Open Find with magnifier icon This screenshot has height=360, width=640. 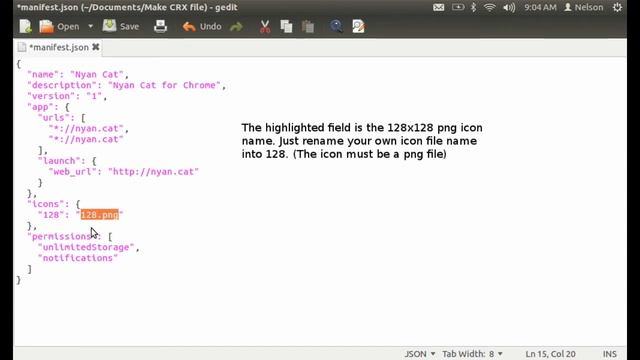pyautogui.click(x=336, y=27)
